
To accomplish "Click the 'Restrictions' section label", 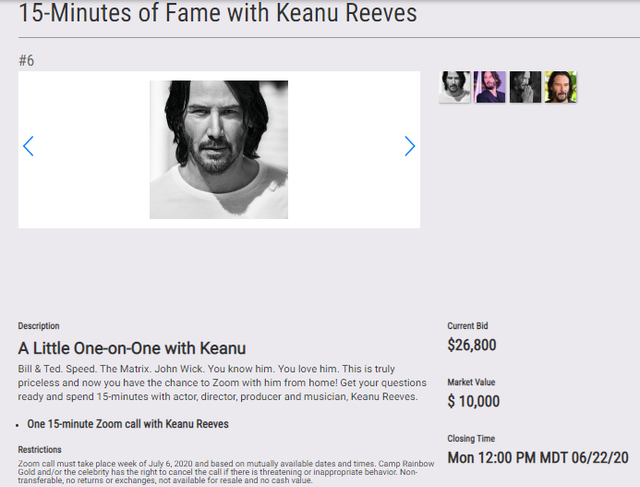I will [40, 450].
